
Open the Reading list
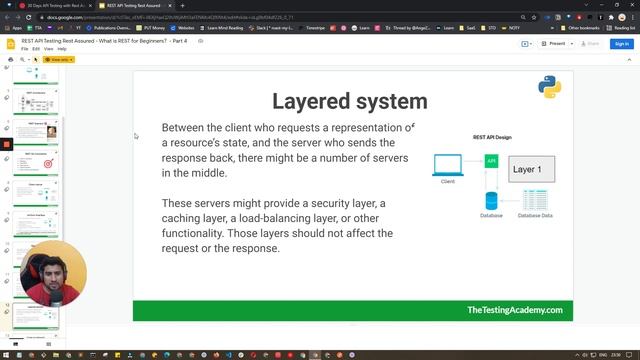coord(621,28)
